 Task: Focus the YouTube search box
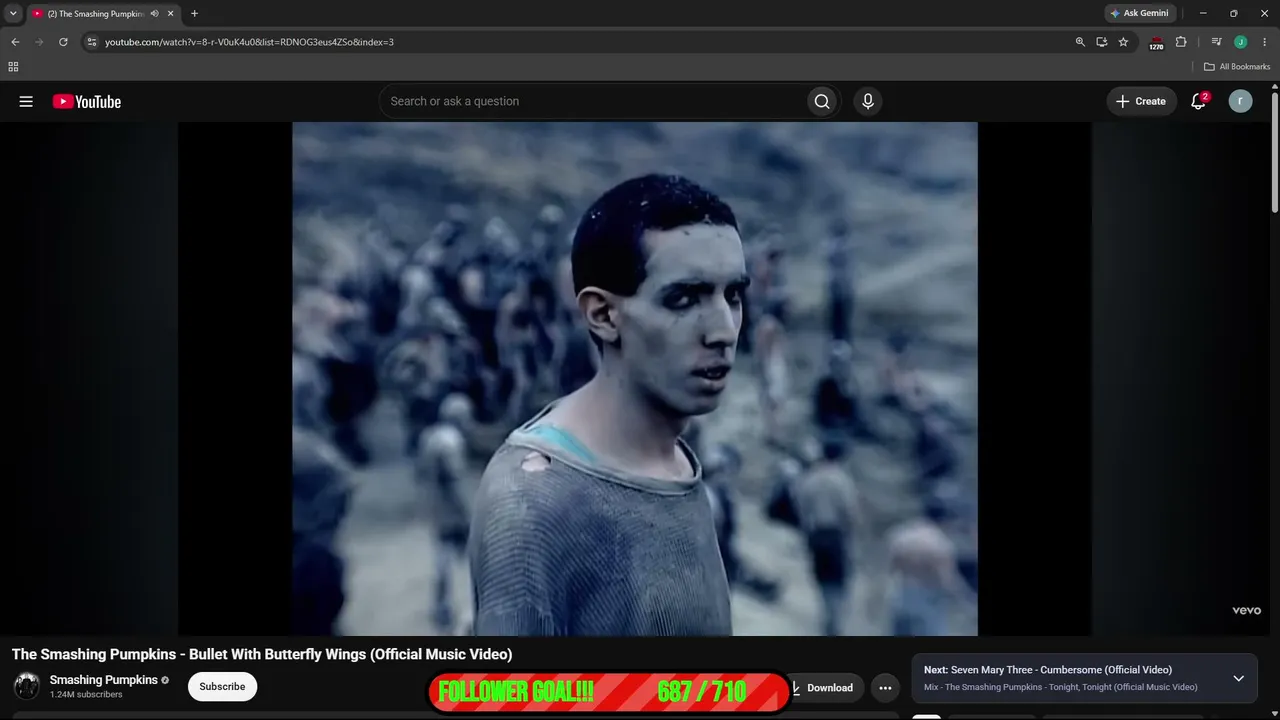pyautogui.click(x=593, y=101)
